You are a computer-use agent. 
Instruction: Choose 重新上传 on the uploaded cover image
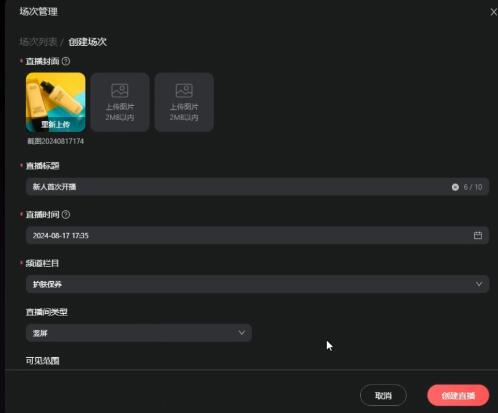pyautogui.click(x=55, y=125)
